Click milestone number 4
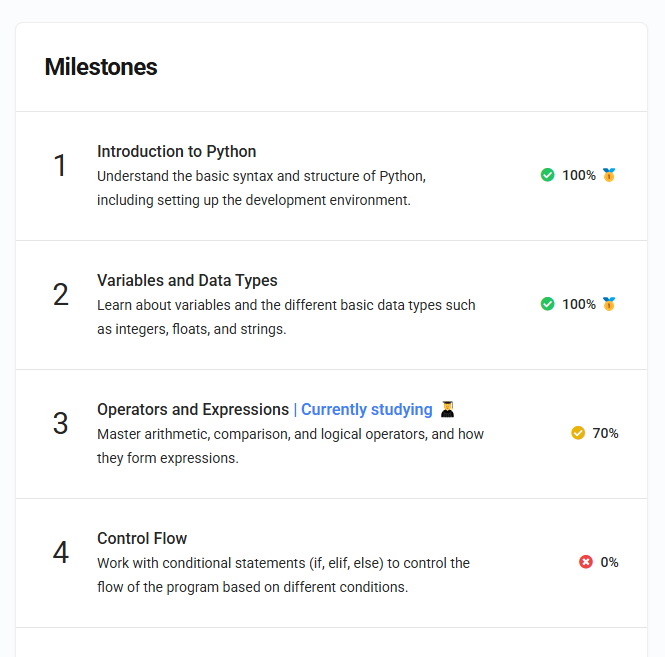Screen dimensions: 665x657 point(61,552)
